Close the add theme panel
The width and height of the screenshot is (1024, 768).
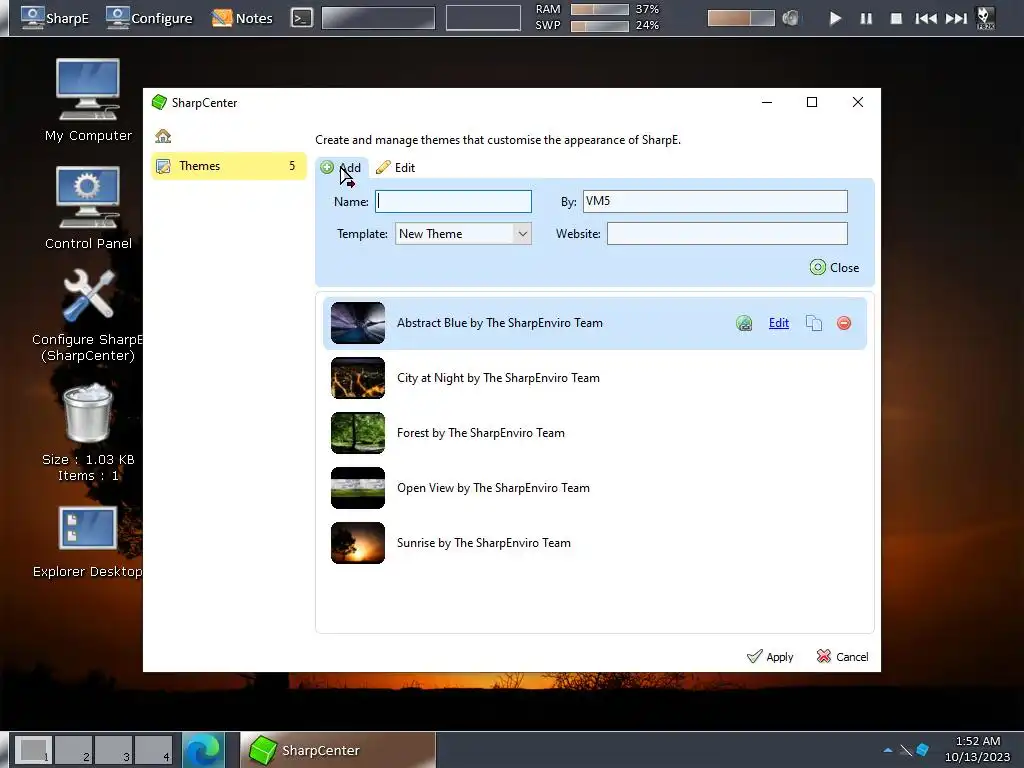(x=835, y=268)
